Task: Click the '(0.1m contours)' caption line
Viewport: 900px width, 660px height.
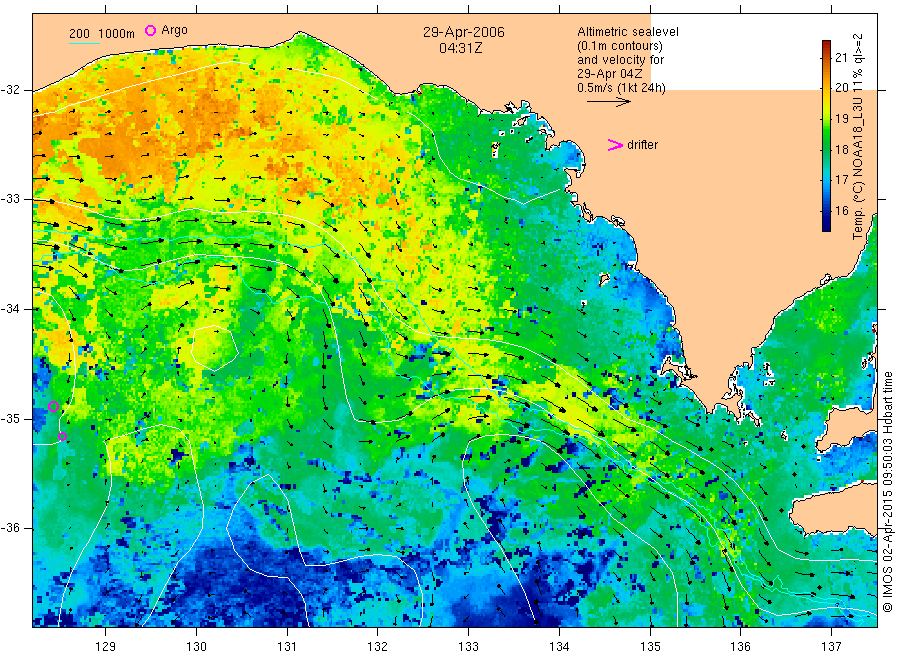Action: click(620, 46)
